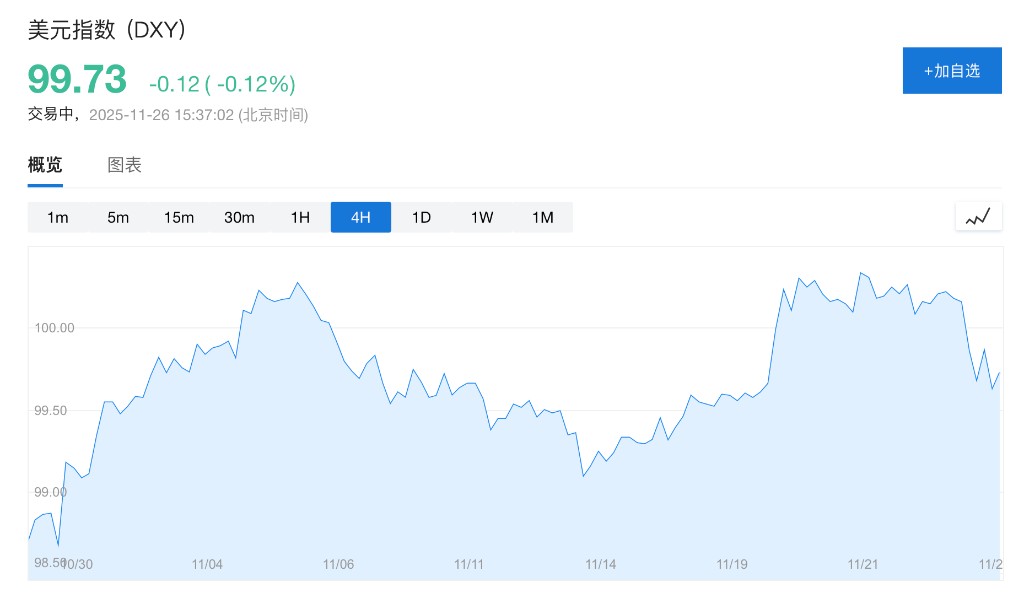This screenshot has height=594, width=1024.
Task: Click the 11/14 date axis label
Action: pos(601,564)
